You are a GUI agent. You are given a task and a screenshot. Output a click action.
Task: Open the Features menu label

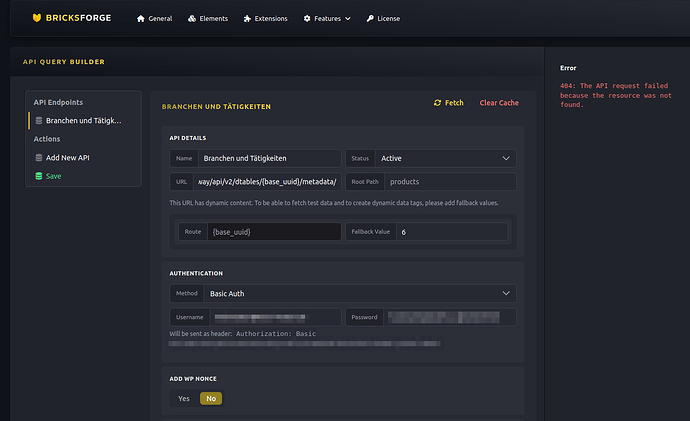tap(327, 18)
